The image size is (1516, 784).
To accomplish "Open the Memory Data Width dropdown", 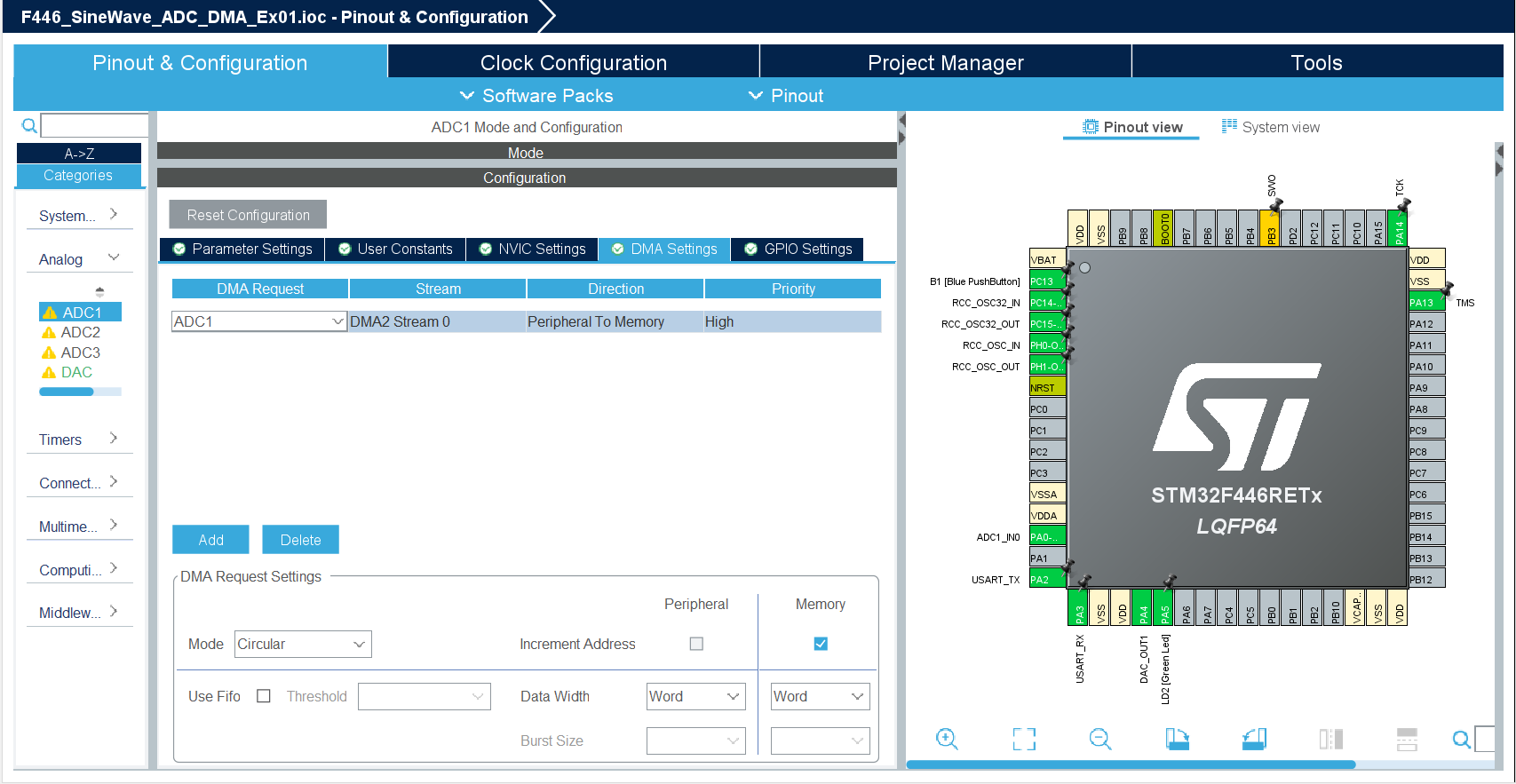I will [x=821, y=696].
